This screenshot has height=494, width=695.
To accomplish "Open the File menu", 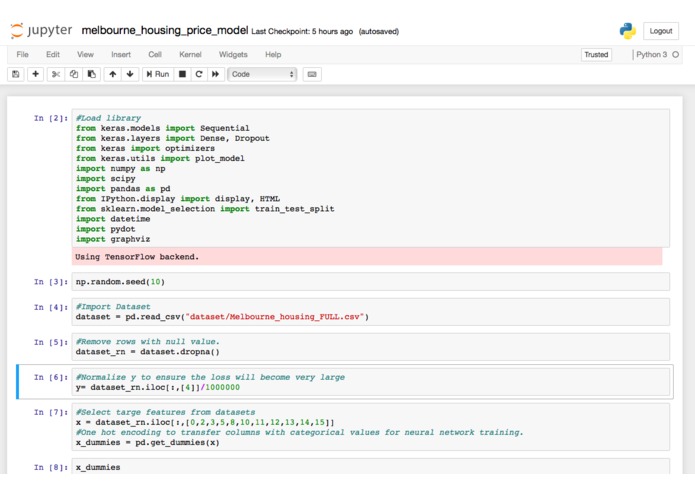I will [22, 54].
